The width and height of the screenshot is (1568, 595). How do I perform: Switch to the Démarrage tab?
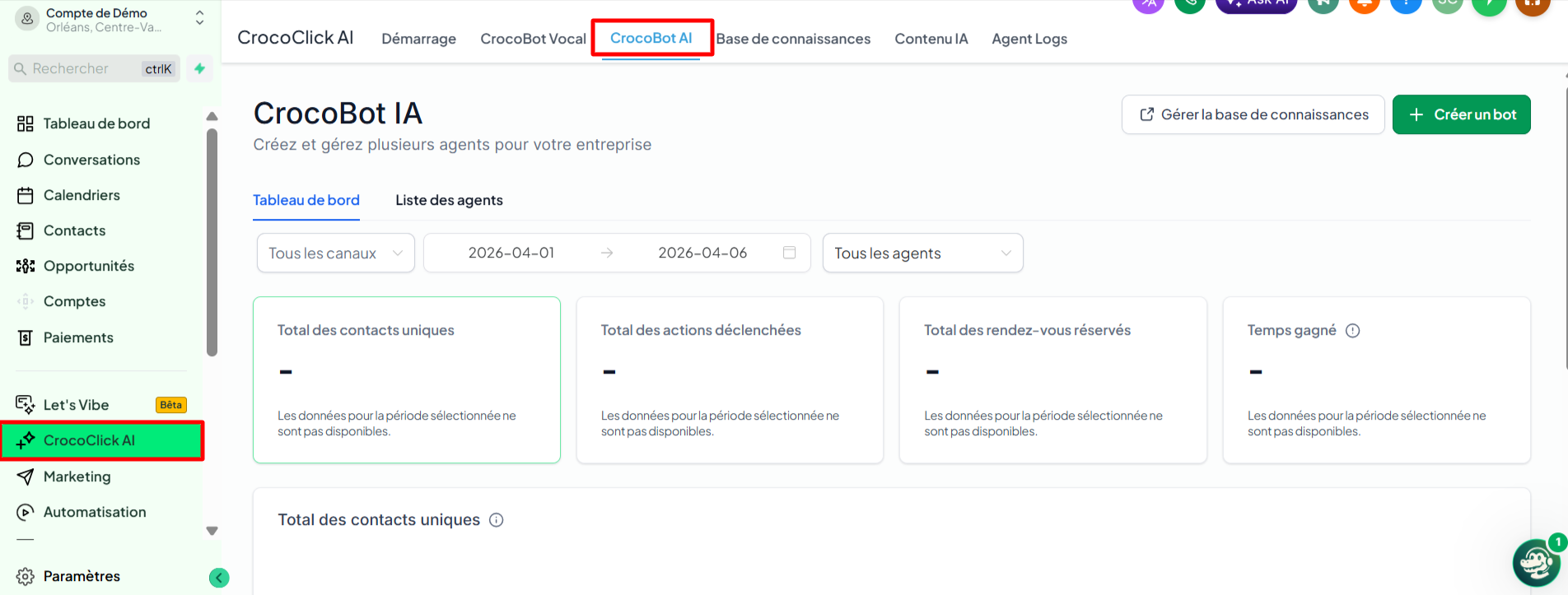tap(419, 39)
